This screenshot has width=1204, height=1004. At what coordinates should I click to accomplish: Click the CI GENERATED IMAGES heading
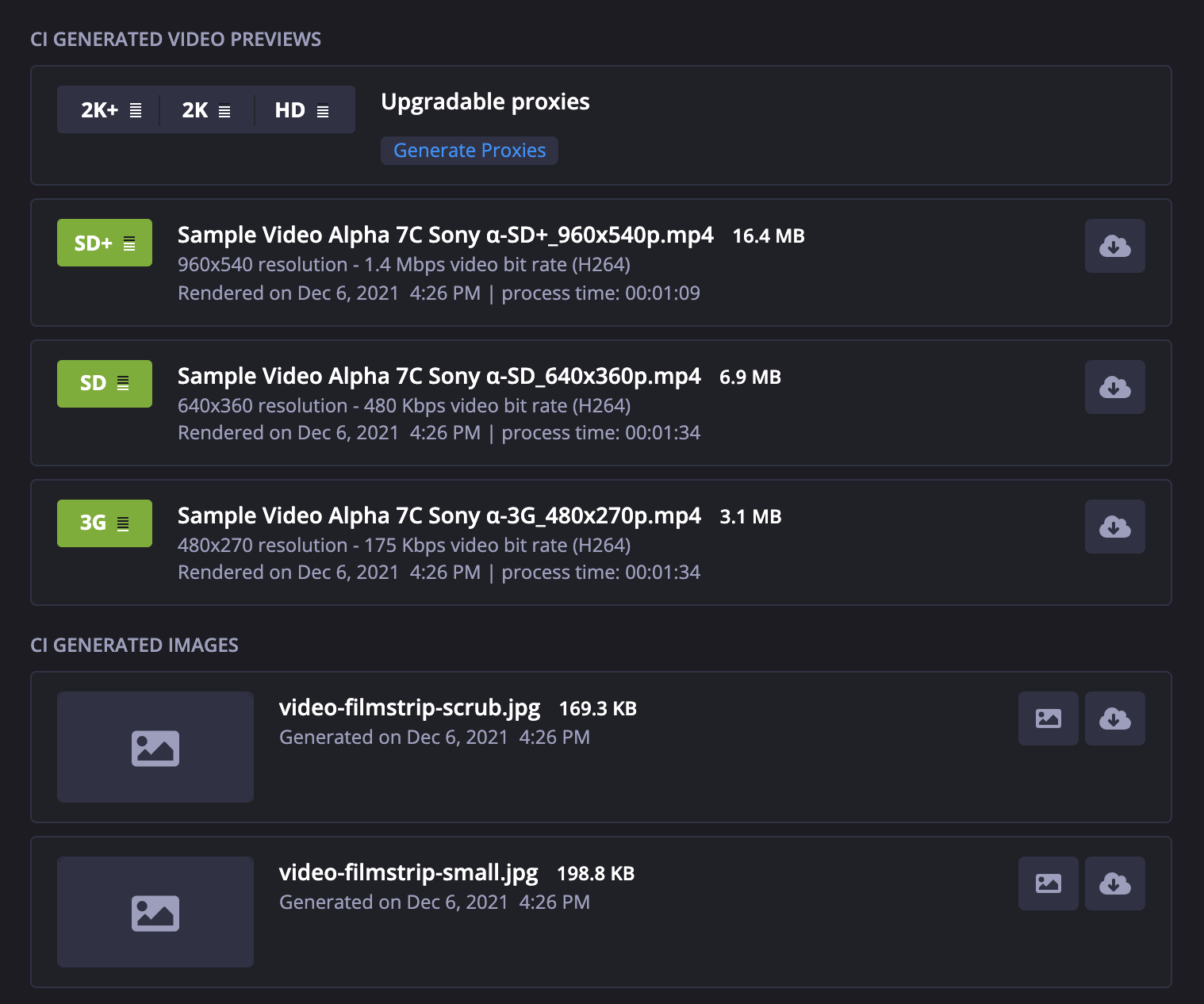134,646
